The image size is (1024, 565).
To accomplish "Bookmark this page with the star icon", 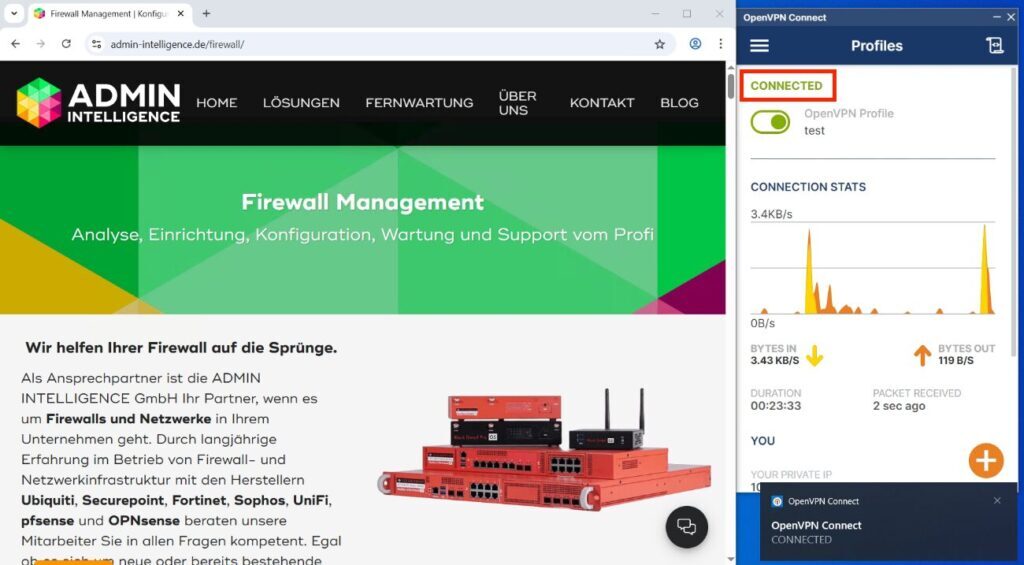I will tap(660, 44).
